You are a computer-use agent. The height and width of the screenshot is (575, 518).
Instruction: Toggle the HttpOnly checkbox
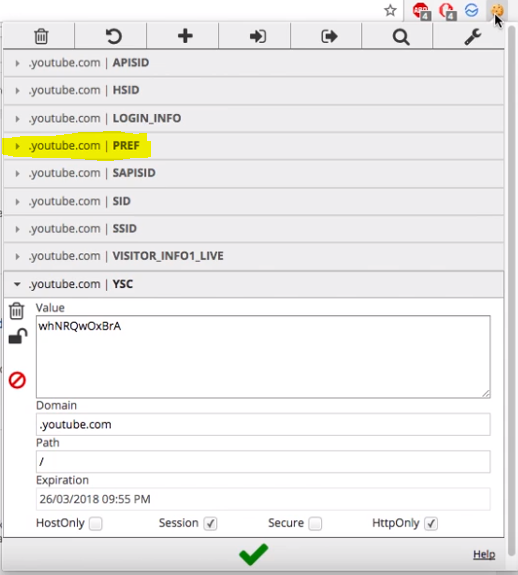pyautogui.click(x=431, y=523)
